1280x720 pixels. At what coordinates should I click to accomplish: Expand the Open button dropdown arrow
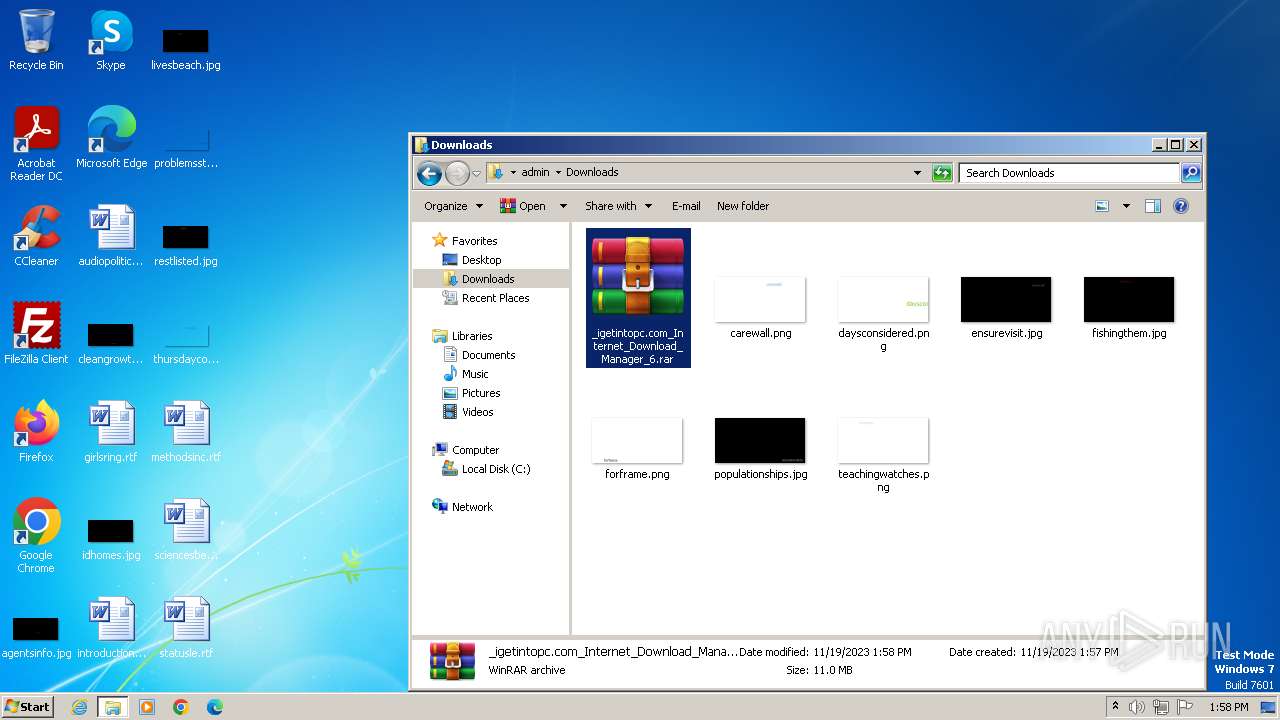(x=563, y=206)
